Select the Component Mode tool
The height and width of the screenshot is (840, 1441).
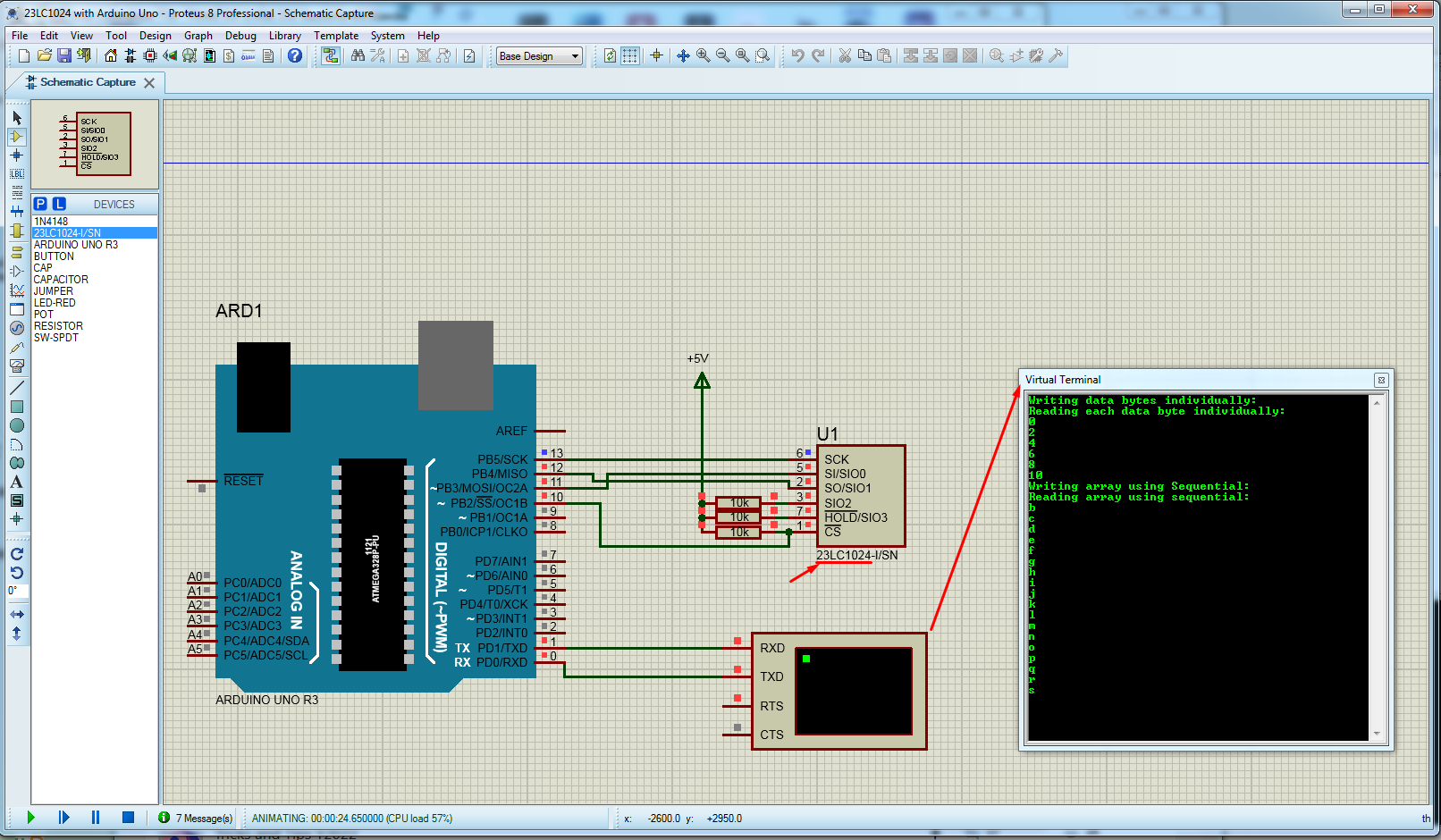pos(17,137)
